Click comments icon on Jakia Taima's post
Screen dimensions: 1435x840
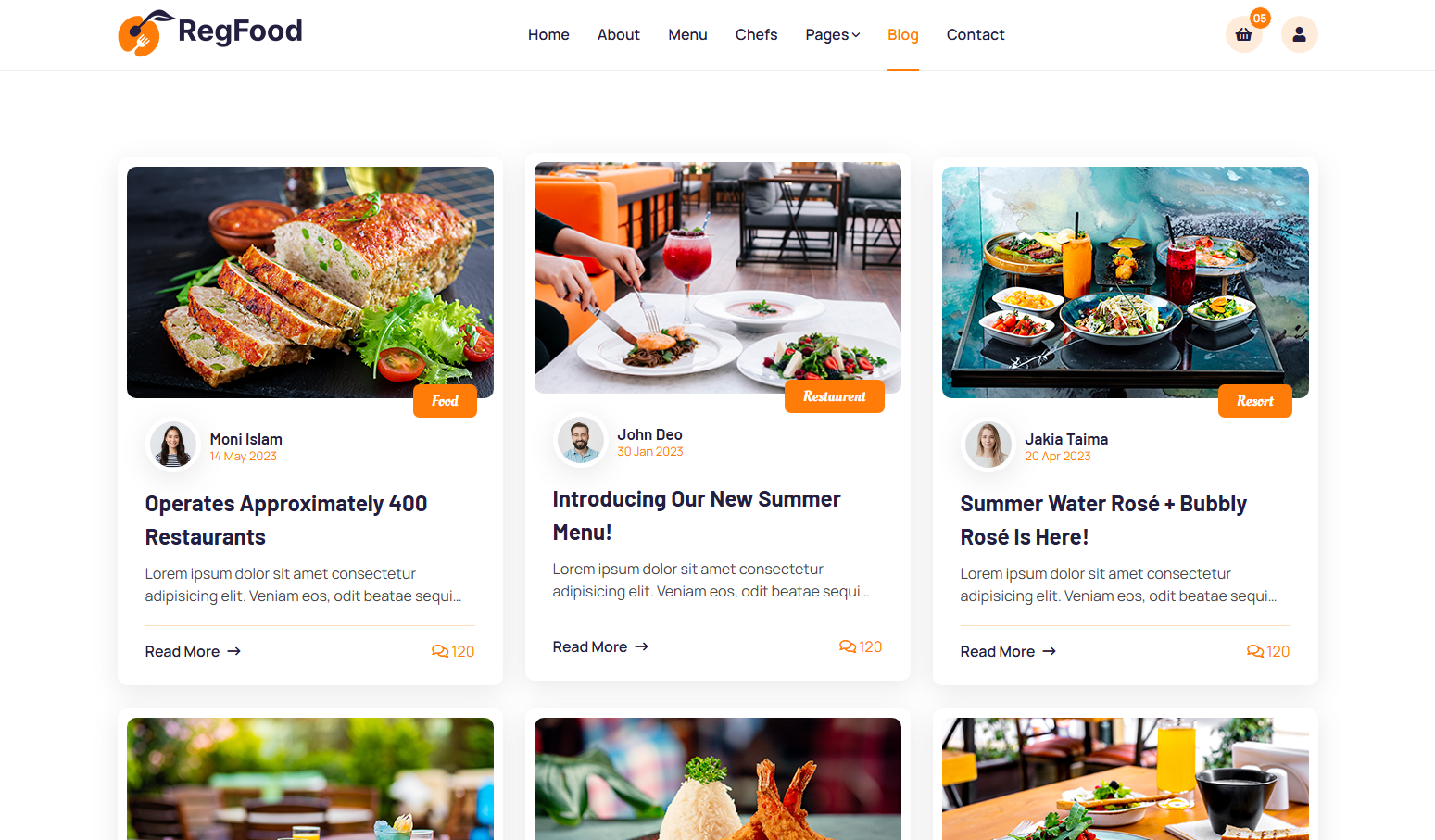pos(1255,651)
